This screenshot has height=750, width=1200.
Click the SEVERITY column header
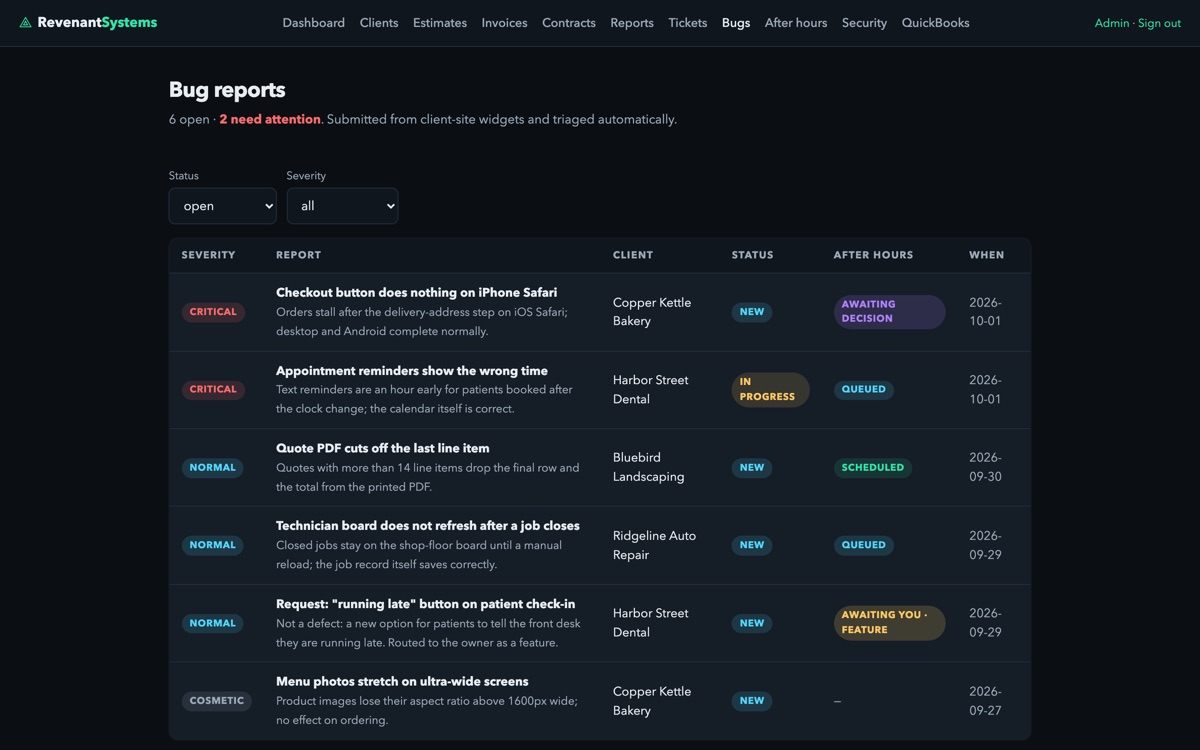(209, 255)
